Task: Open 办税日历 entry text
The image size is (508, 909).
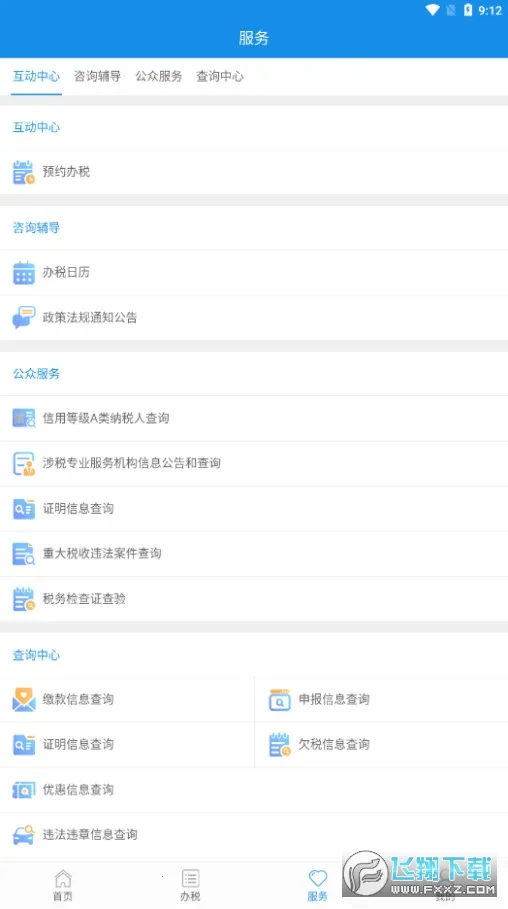Action: coord(66,272)
